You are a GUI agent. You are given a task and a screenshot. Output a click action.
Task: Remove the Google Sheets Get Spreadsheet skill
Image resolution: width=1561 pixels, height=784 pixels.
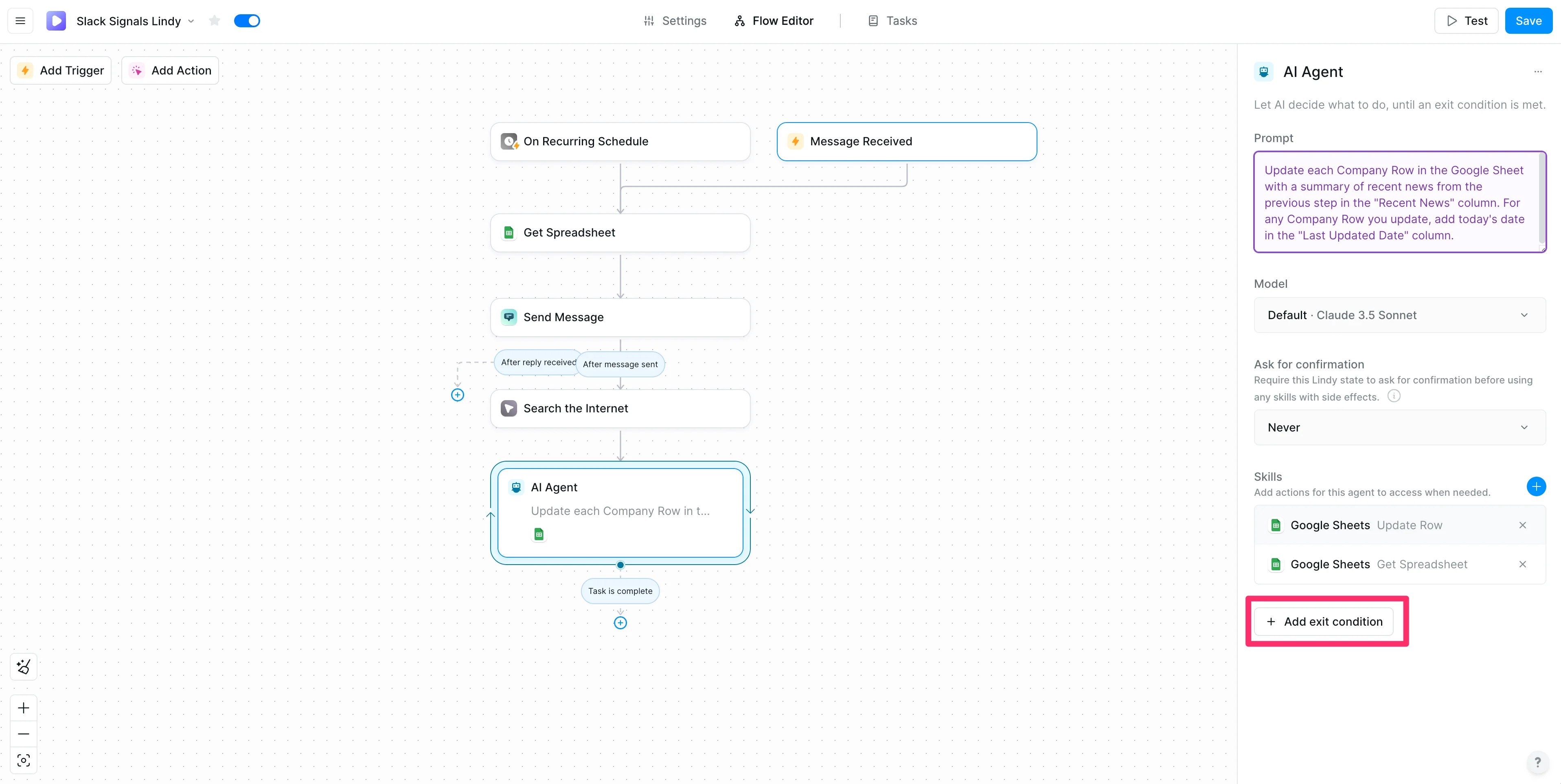[x=1522, y=564]
